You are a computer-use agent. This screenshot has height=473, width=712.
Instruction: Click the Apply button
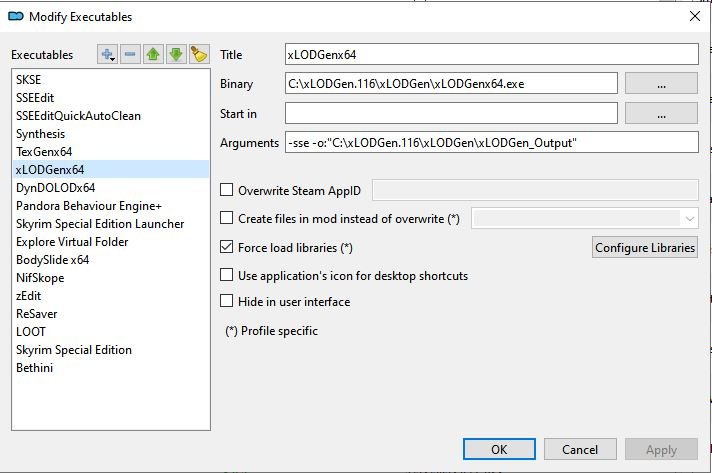661,449
